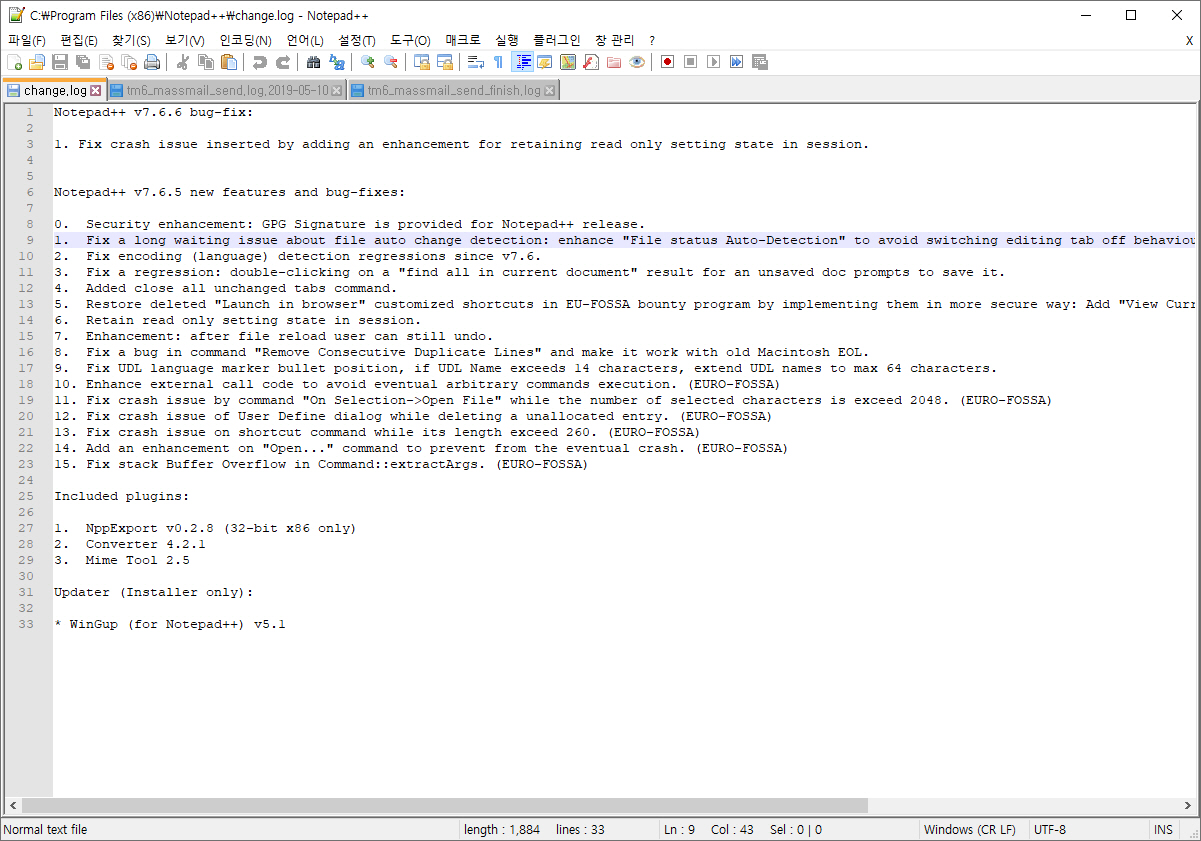Click 'Normal text file' in status bar
The height and width of the screenshot is (841, 1201).
(46, 830)
